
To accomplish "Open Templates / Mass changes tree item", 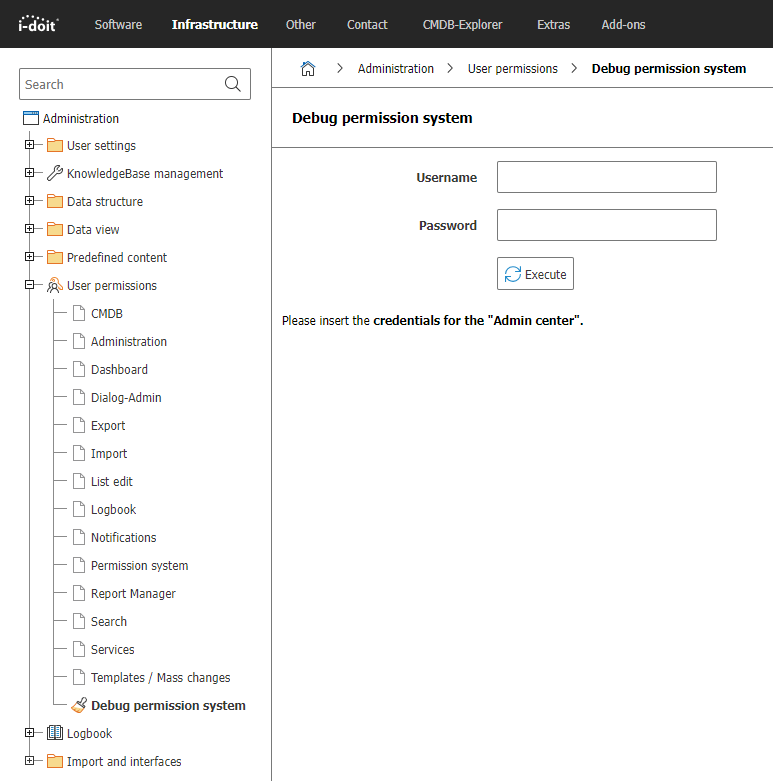I will coord(160,677).
